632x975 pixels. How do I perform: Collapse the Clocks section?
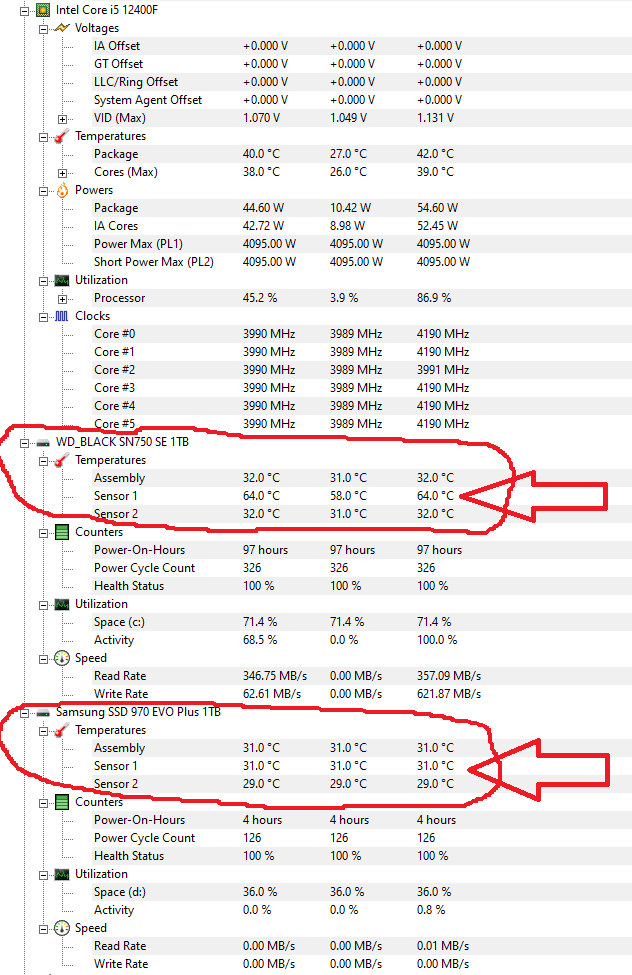pos(43,316)
